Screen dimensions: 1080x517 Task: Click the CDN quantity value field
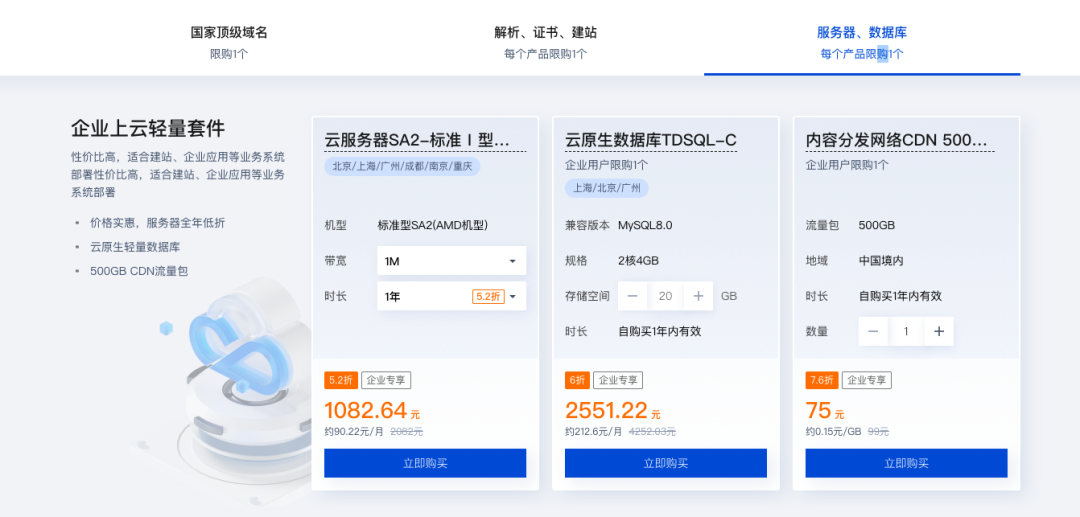click(x=906, y=332)
